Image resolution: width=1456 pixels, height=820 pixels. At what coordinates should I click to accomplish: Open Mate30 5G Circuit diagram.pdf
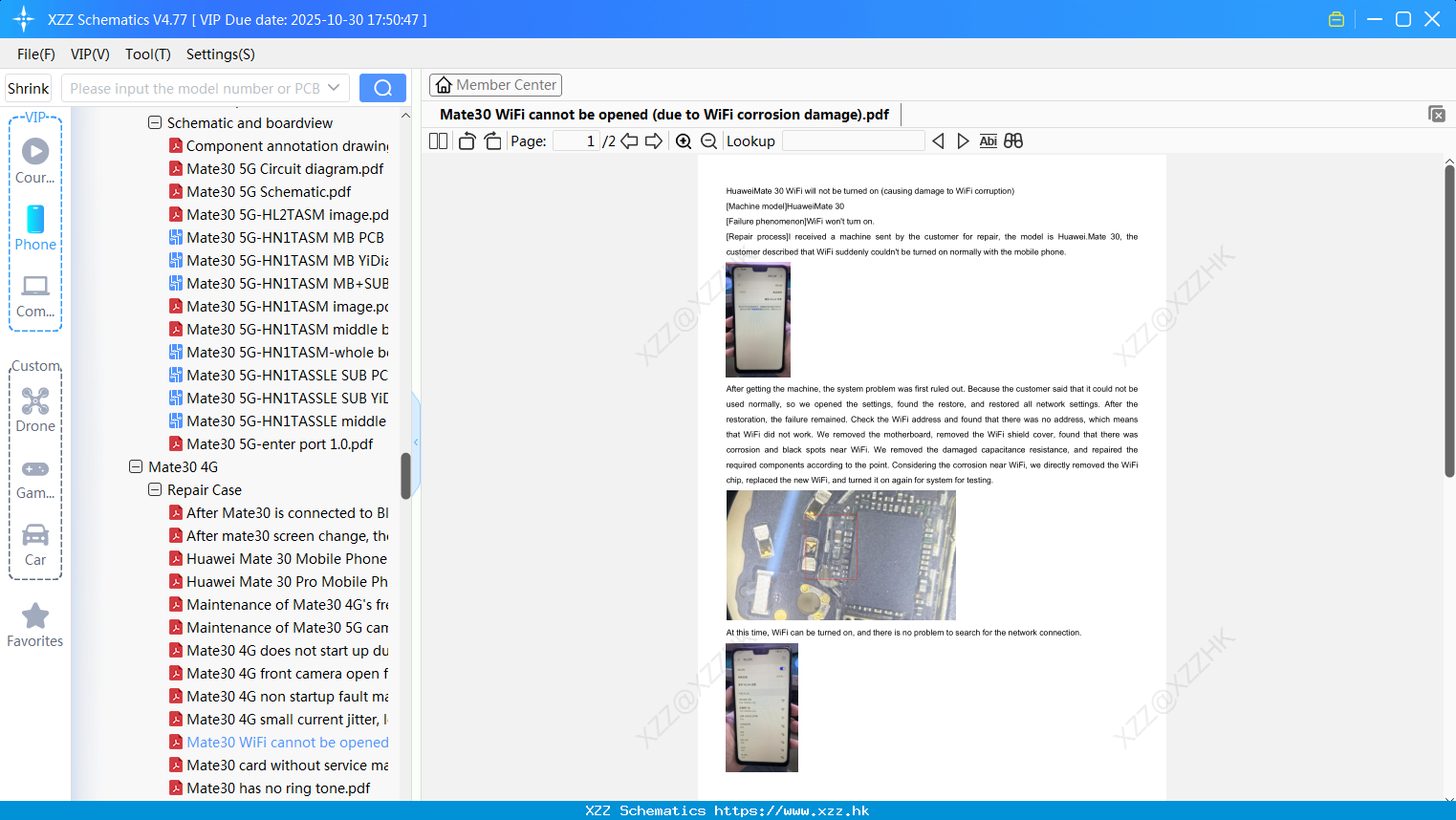pos(276,169)
